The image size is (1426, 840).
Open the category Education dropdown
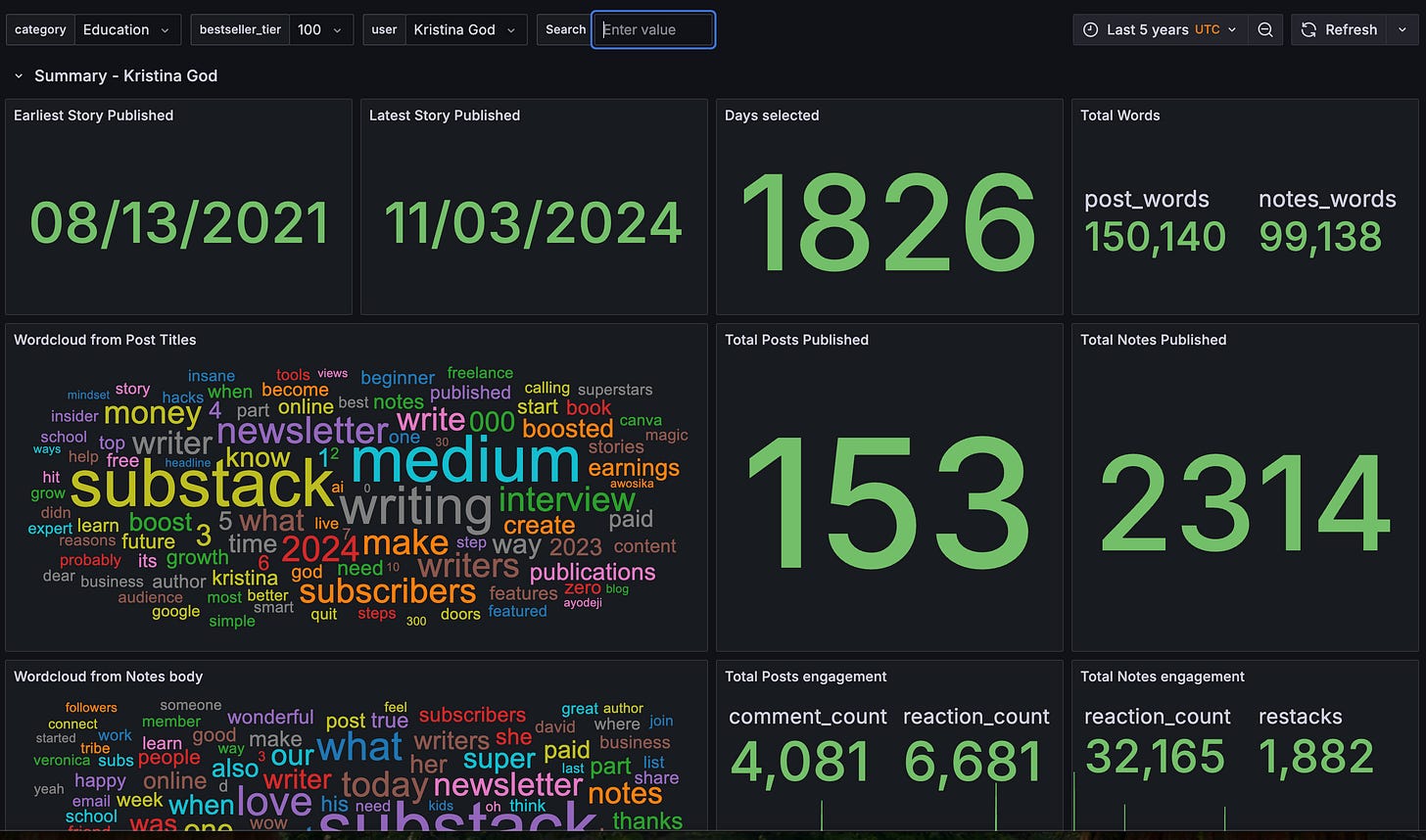[127, 29]
